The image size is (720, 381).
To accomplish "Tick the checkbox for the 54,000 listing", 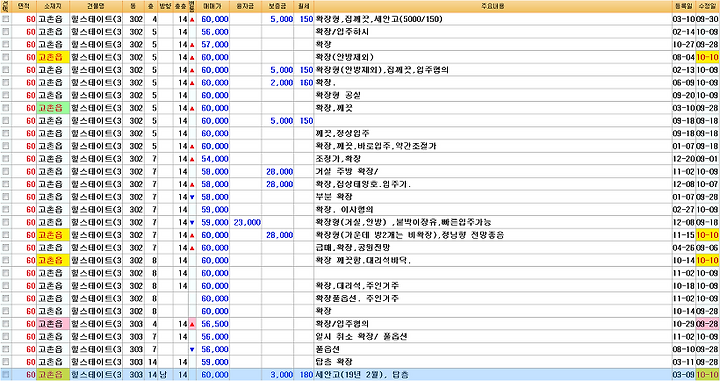I will pyautogui.click(x=6, y=159).
